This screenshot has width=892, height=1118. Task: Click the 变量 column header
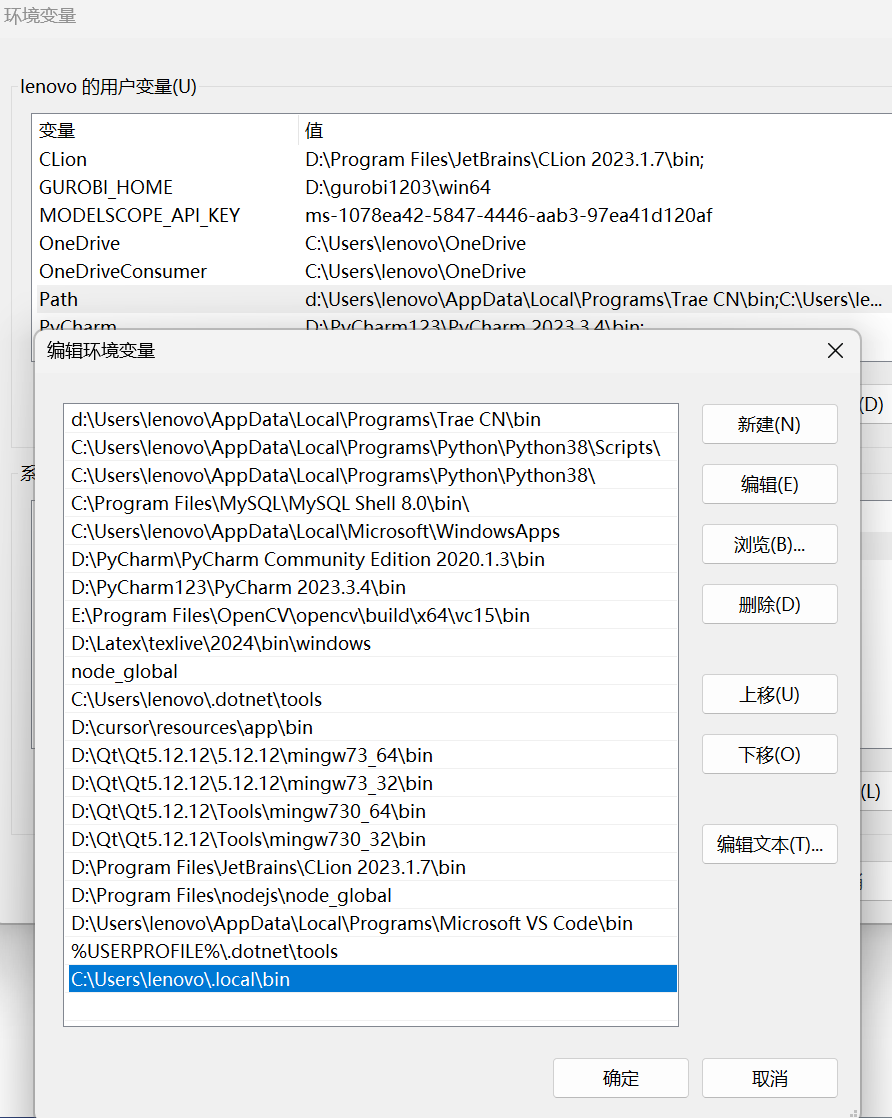(x=165, y=130)
